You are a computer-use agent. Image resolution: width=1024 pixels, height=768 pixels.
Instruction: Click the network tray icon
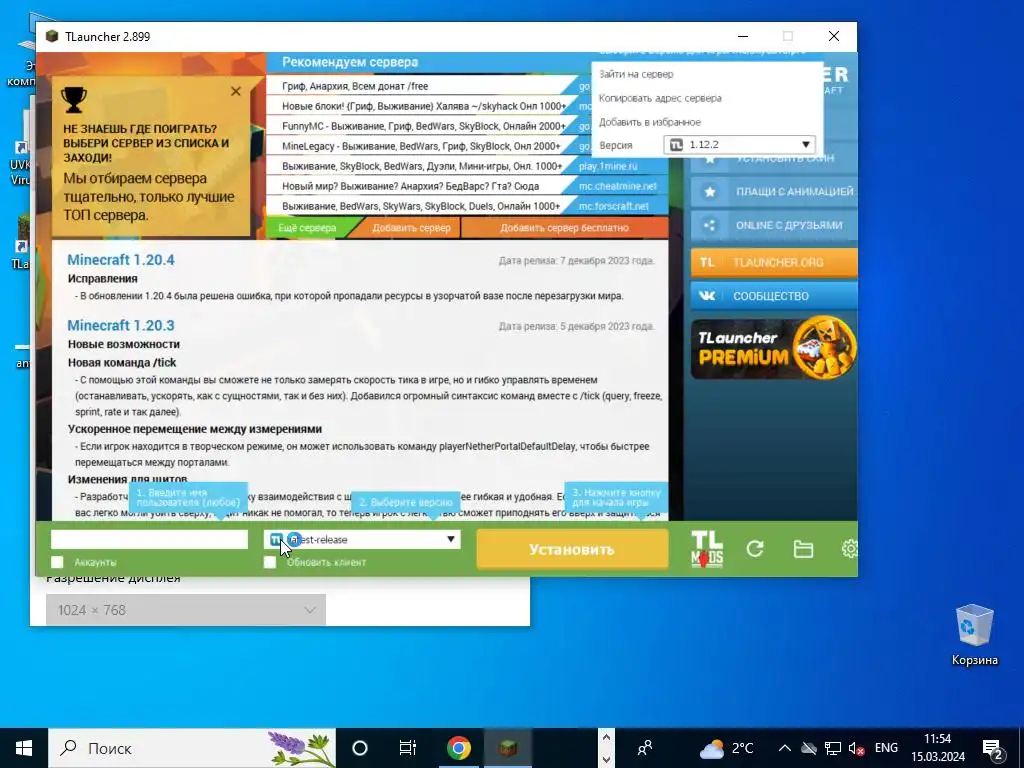point(833,748)
